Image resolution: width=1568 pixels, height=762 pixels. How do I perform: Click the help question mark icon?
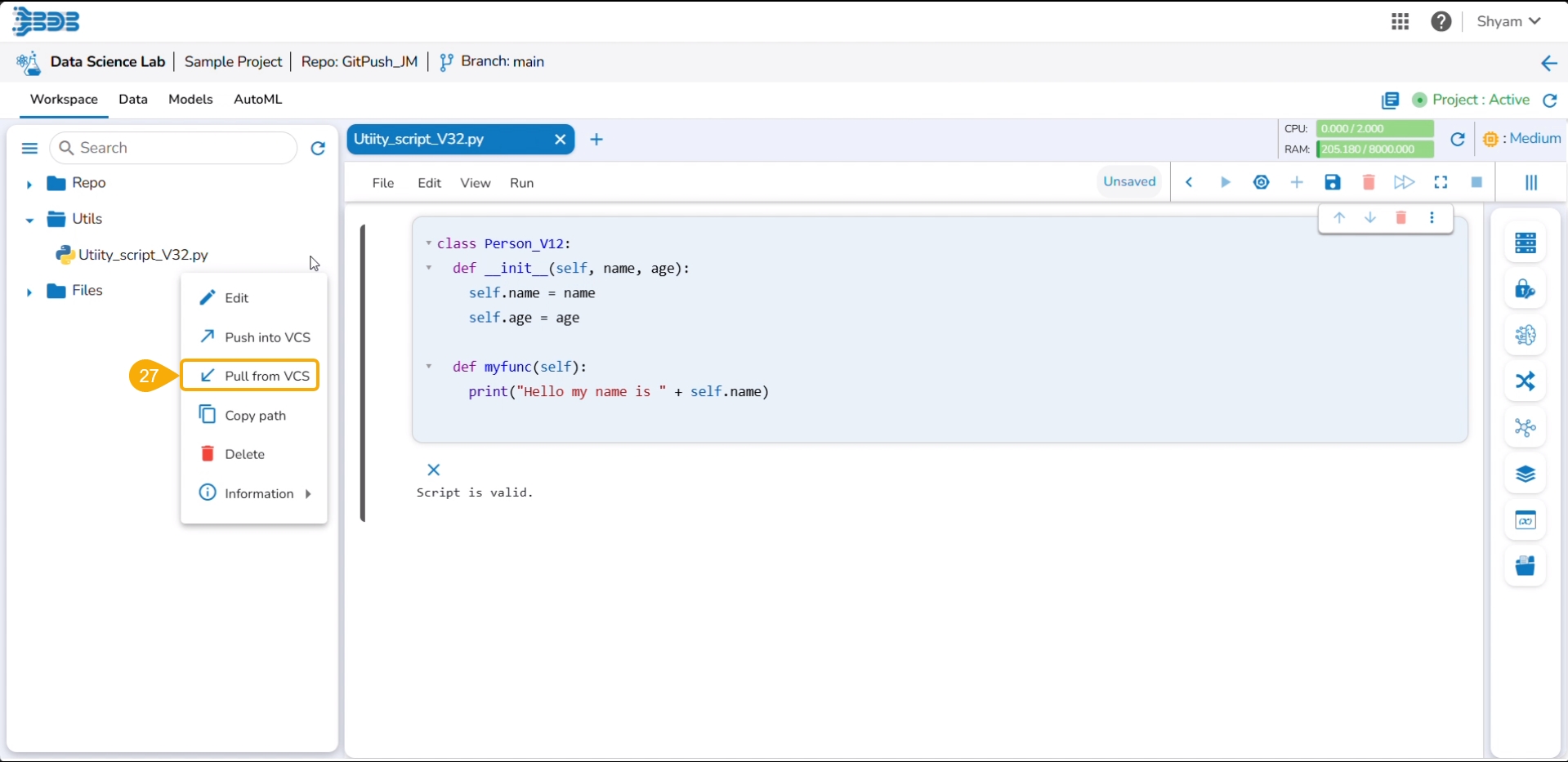1441,21
